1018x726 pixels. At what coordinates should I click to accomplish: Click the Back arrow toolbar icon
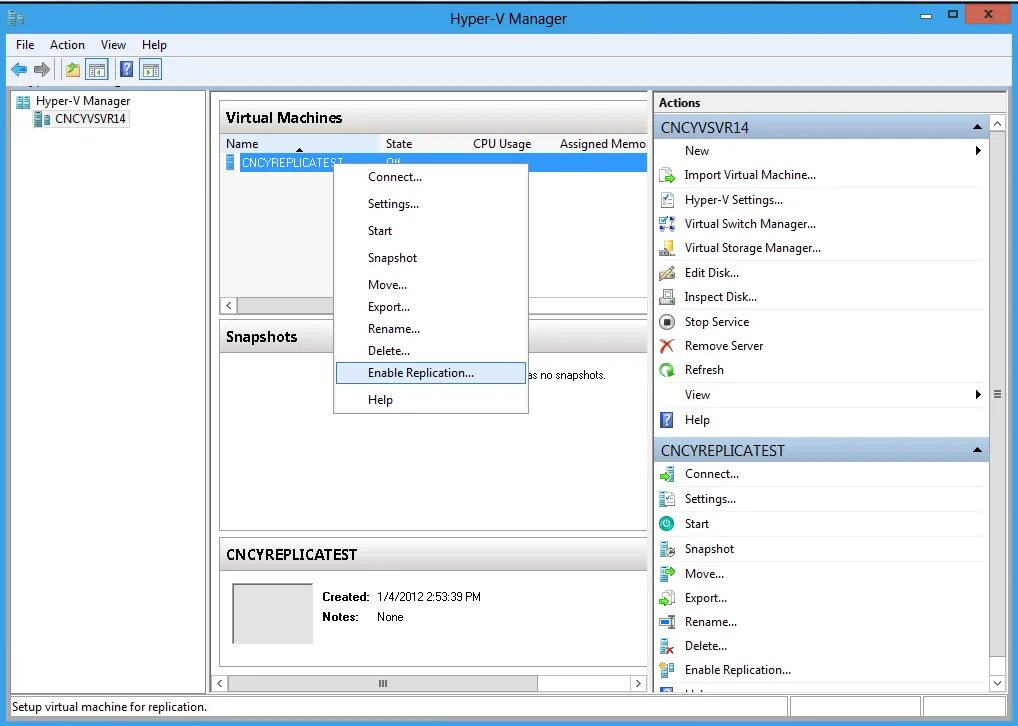point(19,69)
